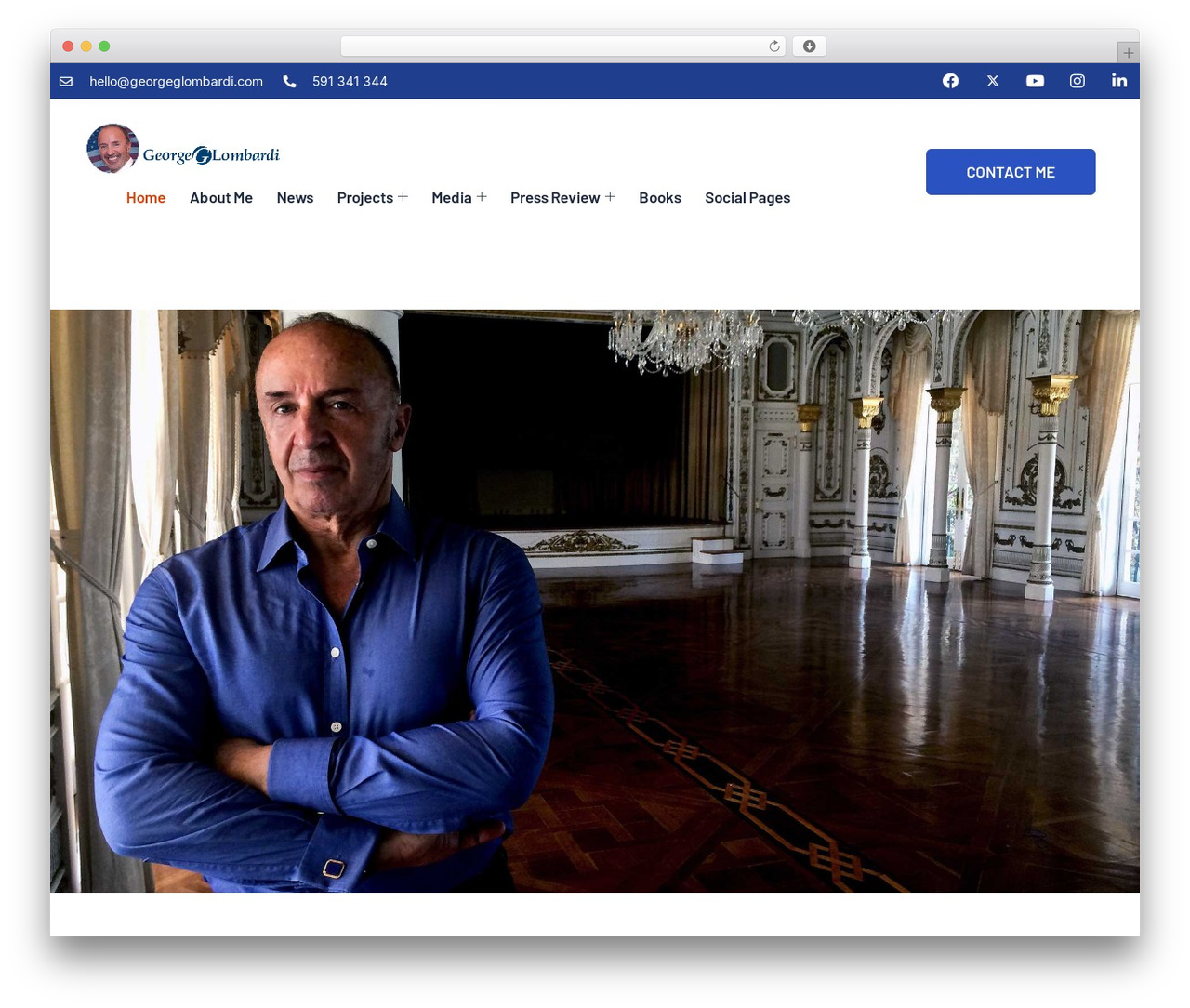Click the CONTACT ME button
Viewport: 1190px width, 1008px height.
tap(1011, 172)
